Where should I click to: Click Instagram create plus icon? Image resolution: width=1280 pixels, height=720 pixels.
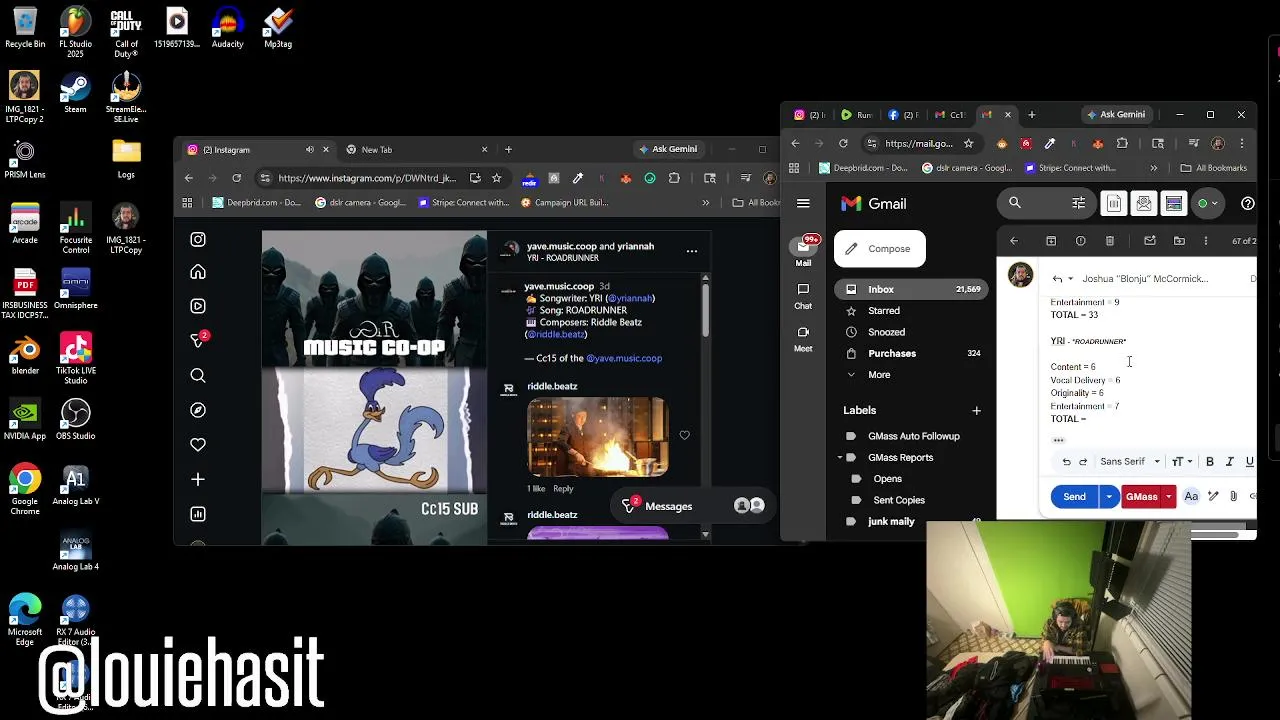(x=198, y=479)
